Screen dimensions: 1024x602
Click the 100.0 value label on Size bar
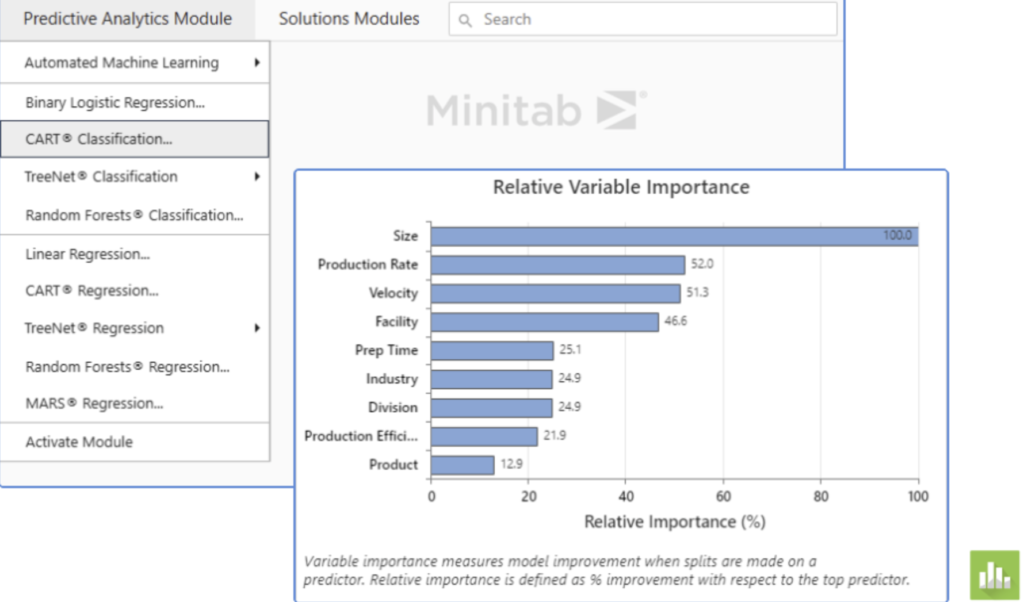click(x=897, y=235)
